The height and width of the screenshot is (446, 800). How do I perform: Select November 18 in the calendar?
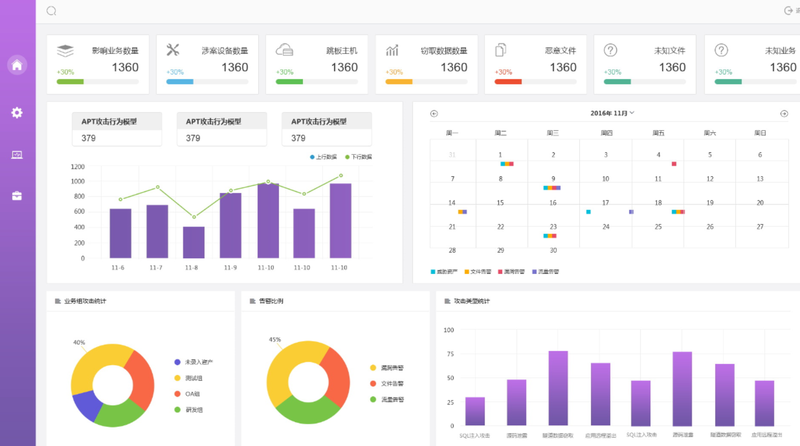coord(658,203)
